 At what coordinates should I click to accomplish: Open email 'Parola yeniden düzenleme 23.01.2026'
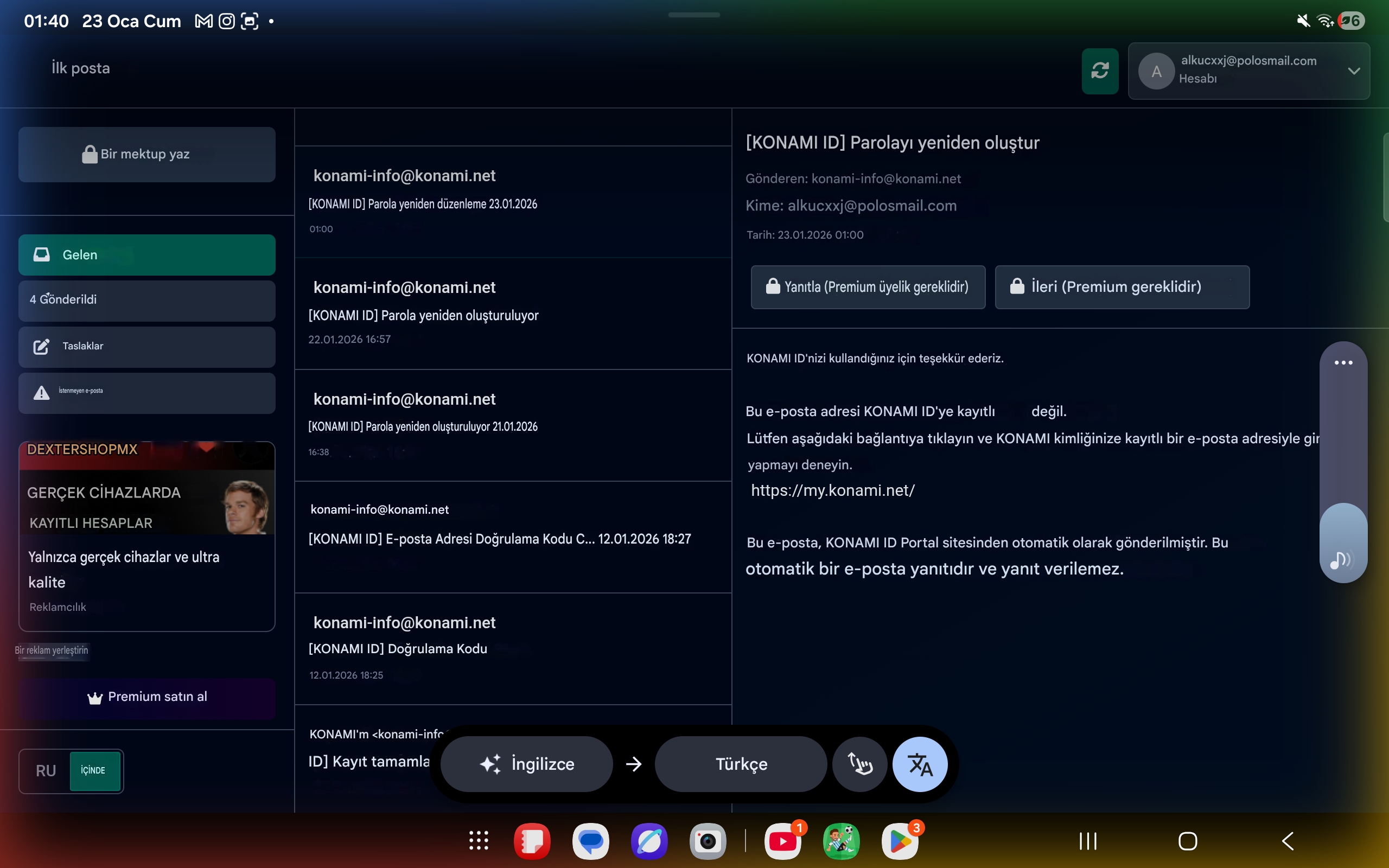[x=513, y=202]
